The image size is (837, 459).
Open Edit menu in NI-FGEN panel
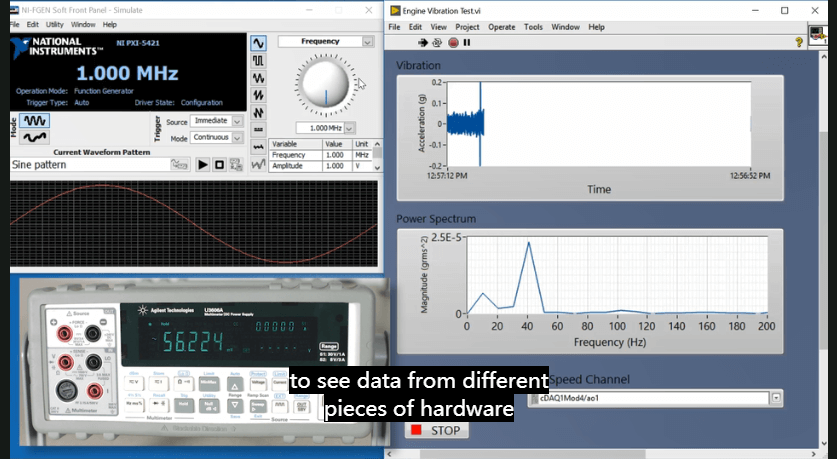point(33,25)
